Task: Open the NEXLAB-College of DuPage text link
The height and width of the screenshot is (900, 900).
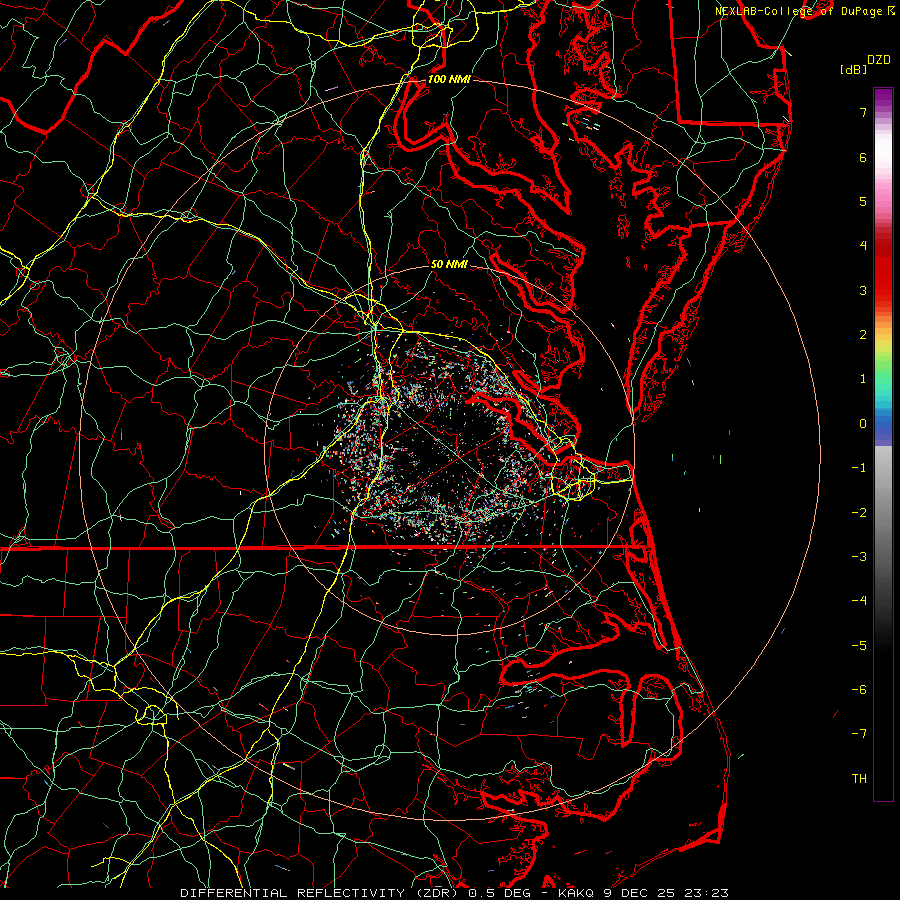Action: coord(799,10)
